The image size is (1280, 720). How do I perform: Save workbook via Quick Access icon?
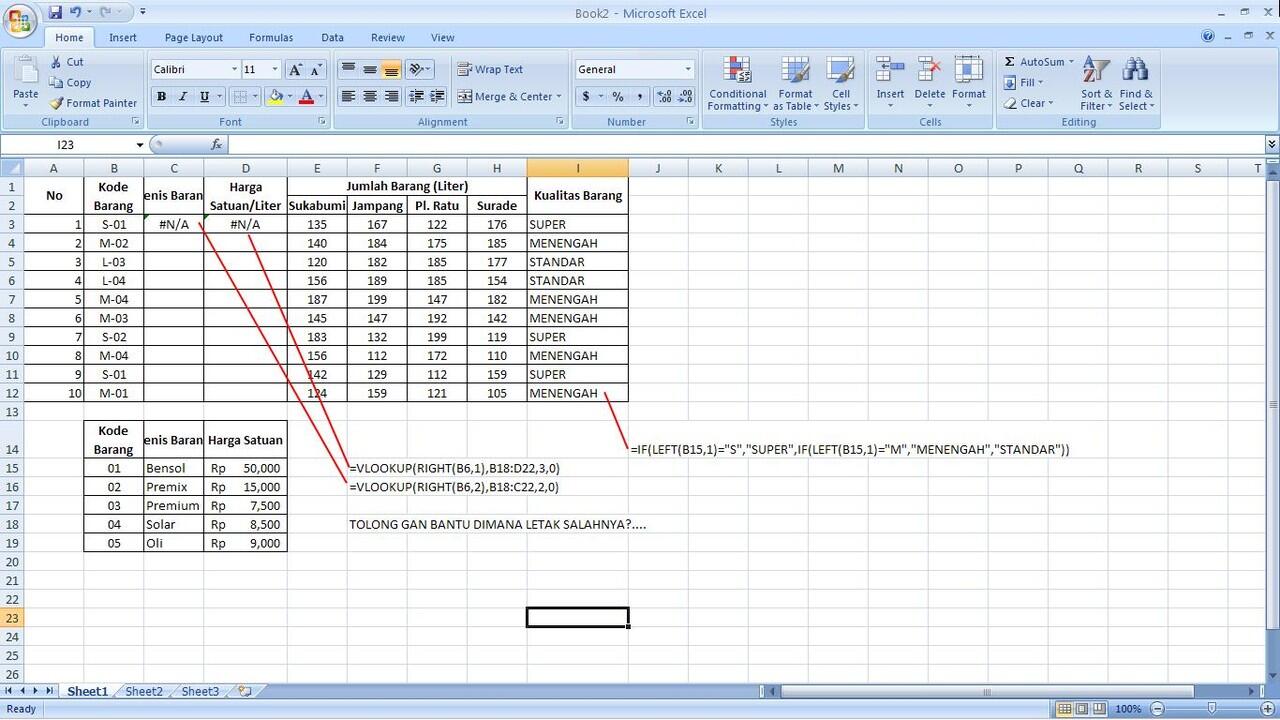pos(55,12)
